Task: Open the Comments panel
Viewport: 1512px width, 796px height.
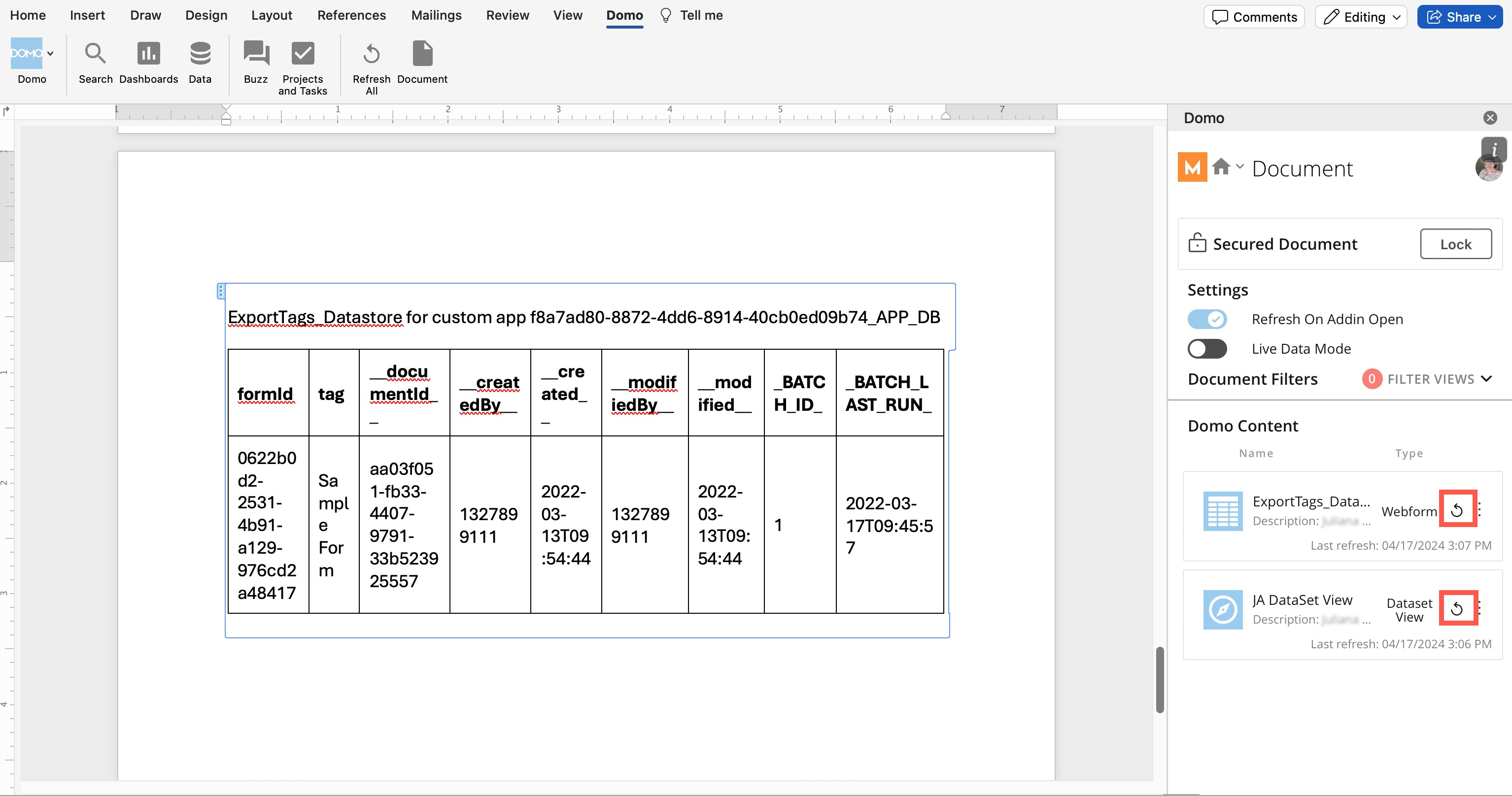Action: 1254,16
